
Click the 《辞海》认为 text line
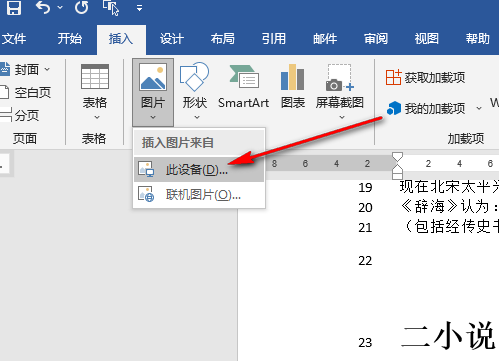pos(450,207)
